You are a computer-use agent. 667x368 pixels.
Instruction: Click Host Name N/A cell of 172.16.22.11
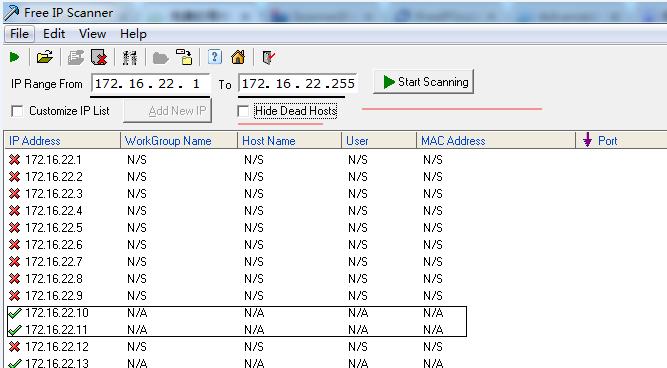point(254,330)
